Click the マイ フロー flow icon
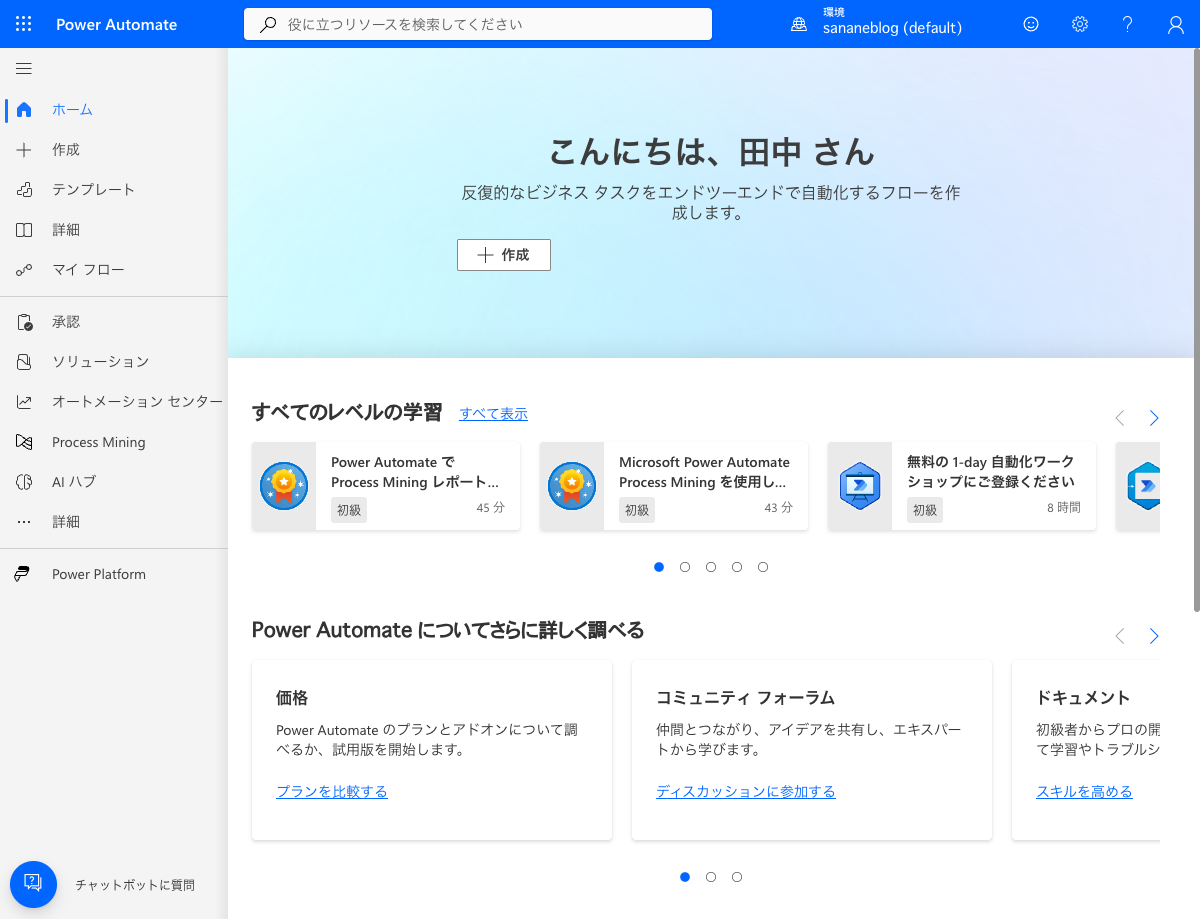 pyautogui.click(x=24, y=270)
